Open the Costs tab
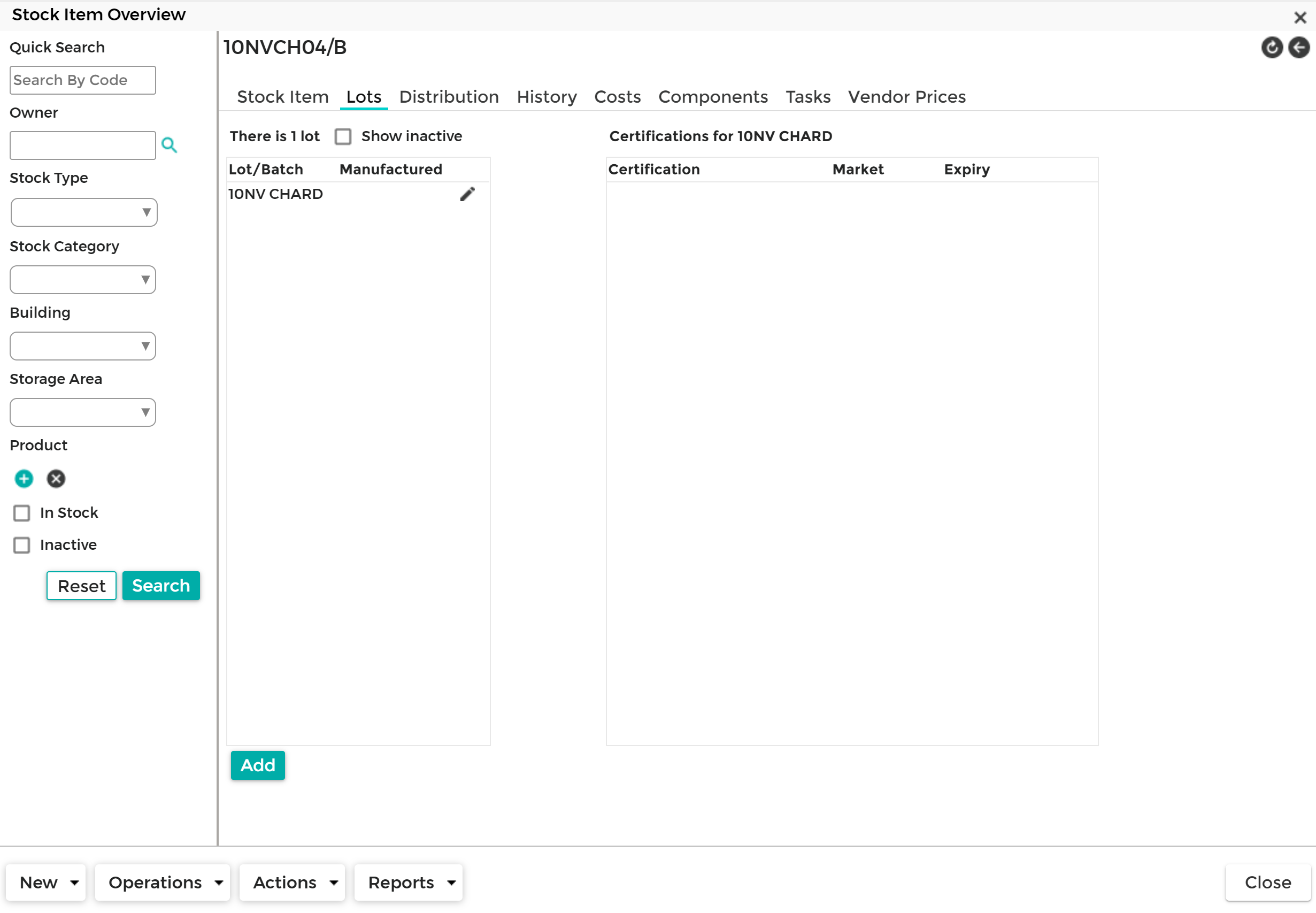The height and width of the screenshot is (913, 1316). (x=618, y=97)
